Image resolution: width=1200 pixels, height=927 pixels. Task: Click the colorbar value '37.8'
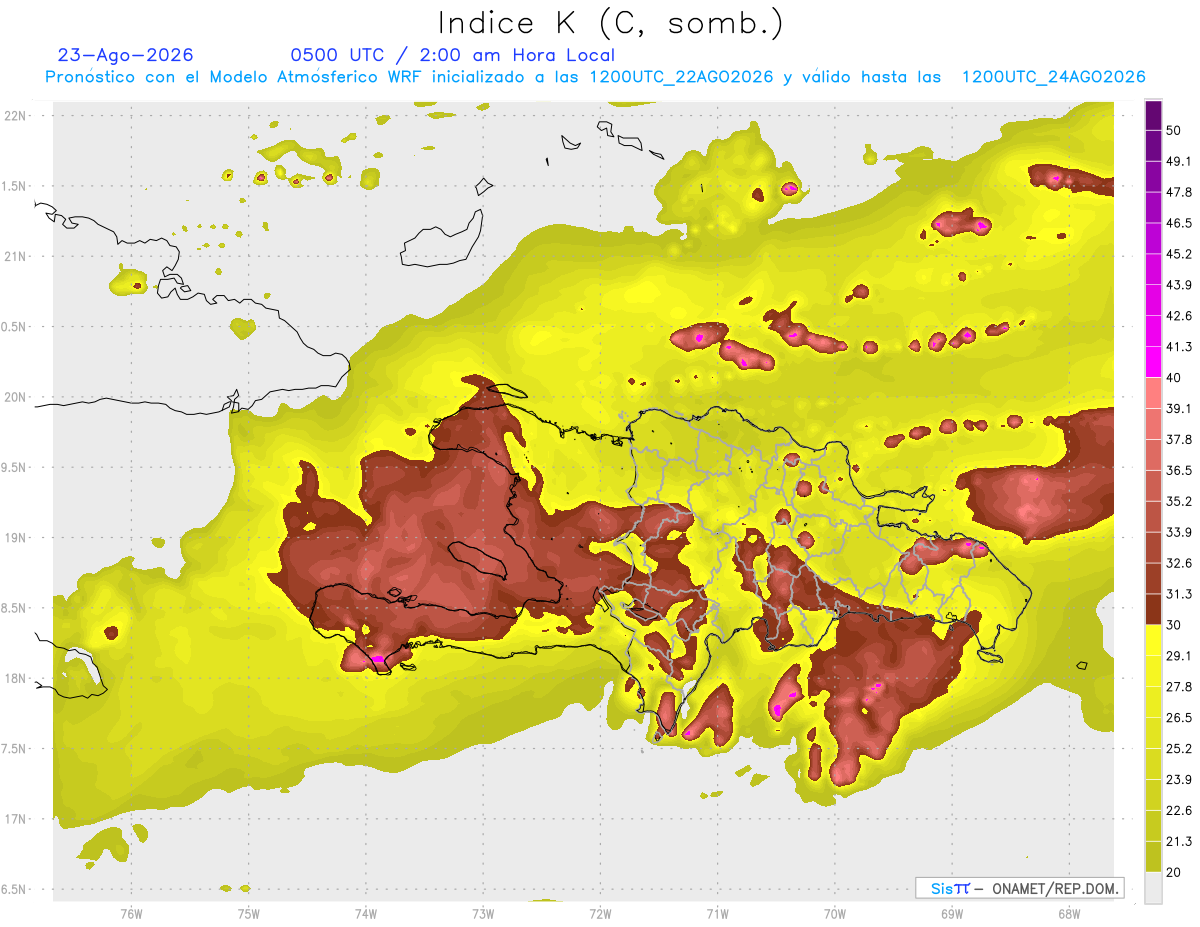pos(1178,439)
